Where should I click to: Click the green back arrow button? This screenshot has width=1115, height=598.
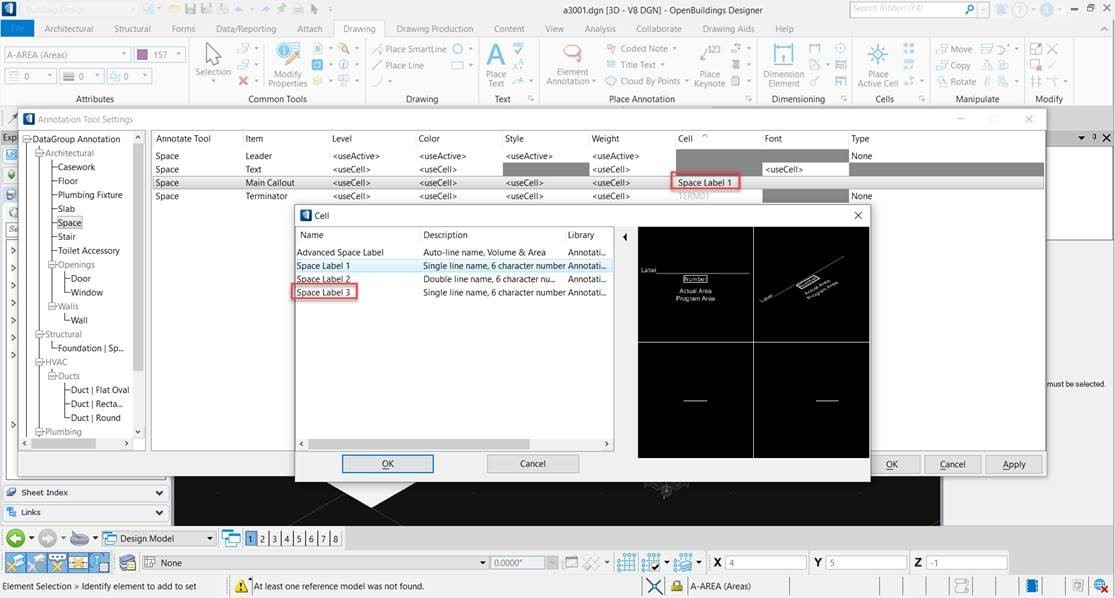tap(16, 538)
